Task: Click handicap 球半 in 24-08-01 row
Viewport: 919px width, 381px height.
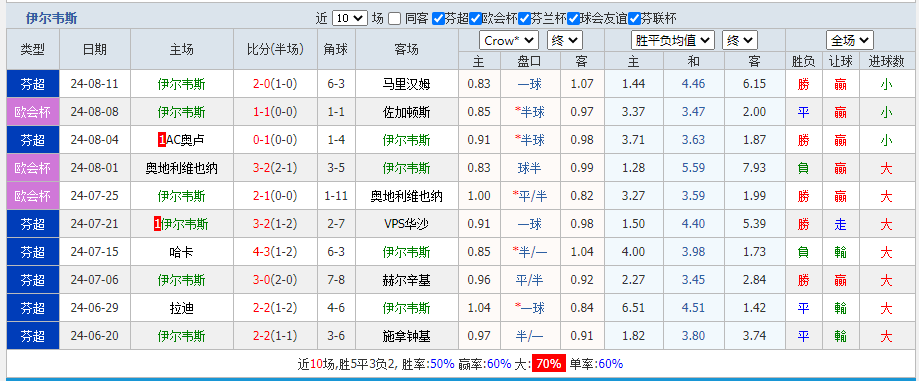Action: pyautogui.click(x=530, y=168)
